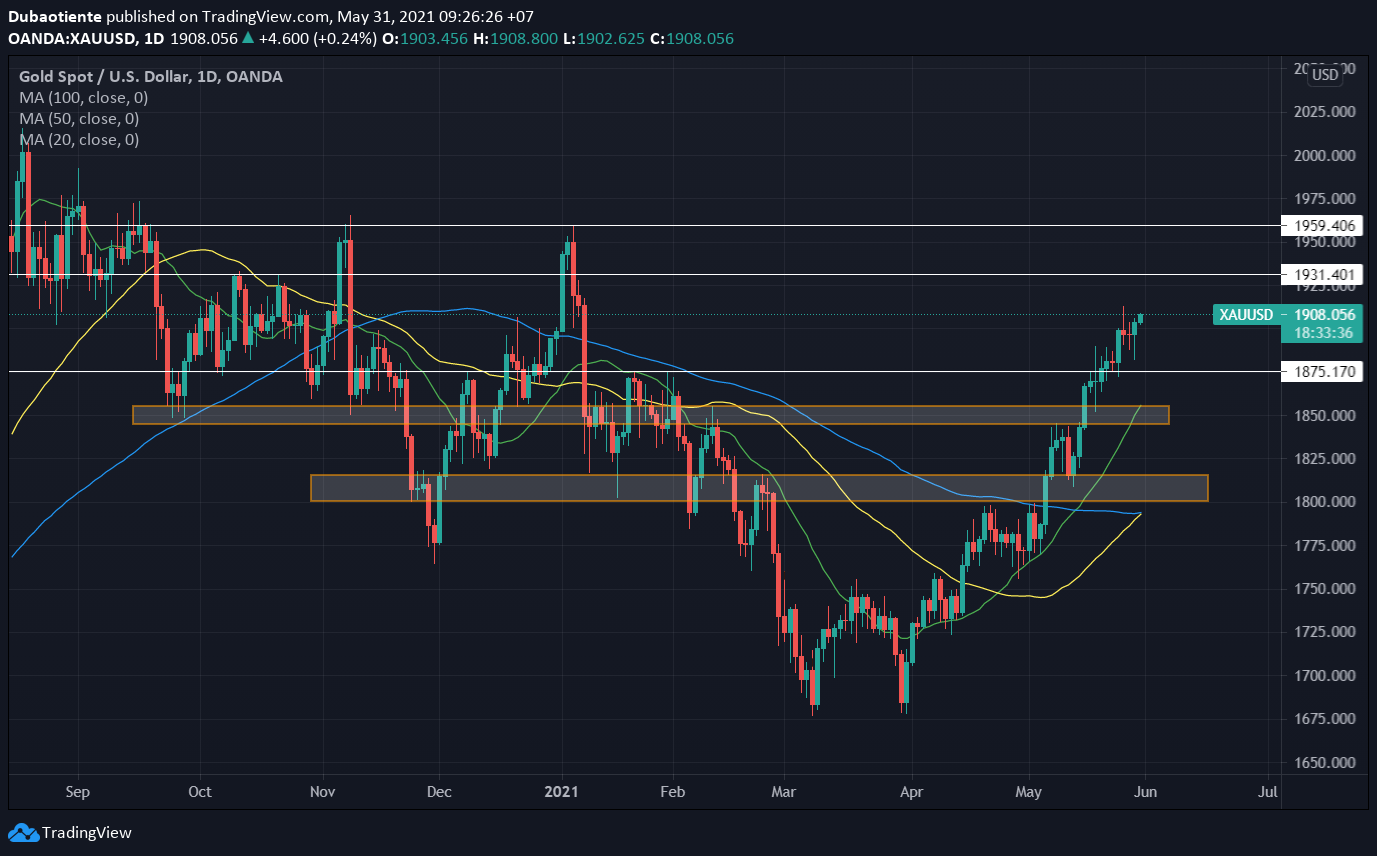Click the +4.600 (+0.24%) change value
This screenshot has width=1377, height=856.
317,38
